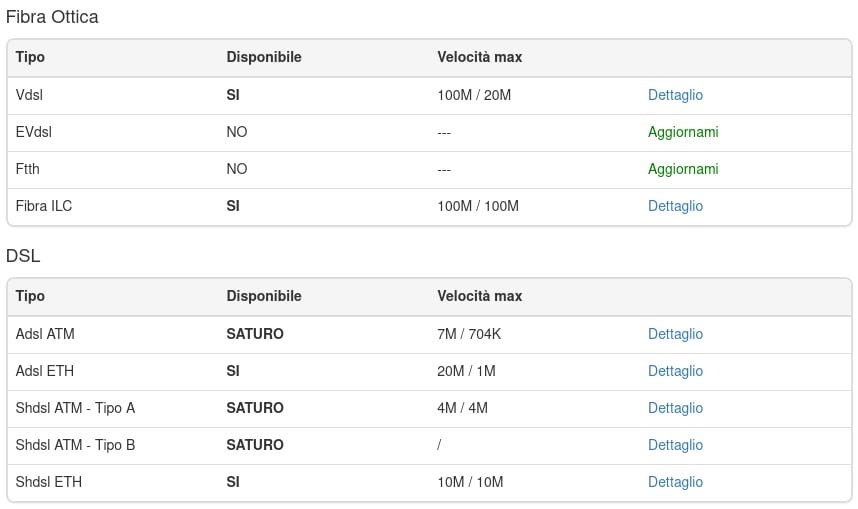
Task: Click Aggiornami link in EVdsl row
Action: (x=683, y=132)
